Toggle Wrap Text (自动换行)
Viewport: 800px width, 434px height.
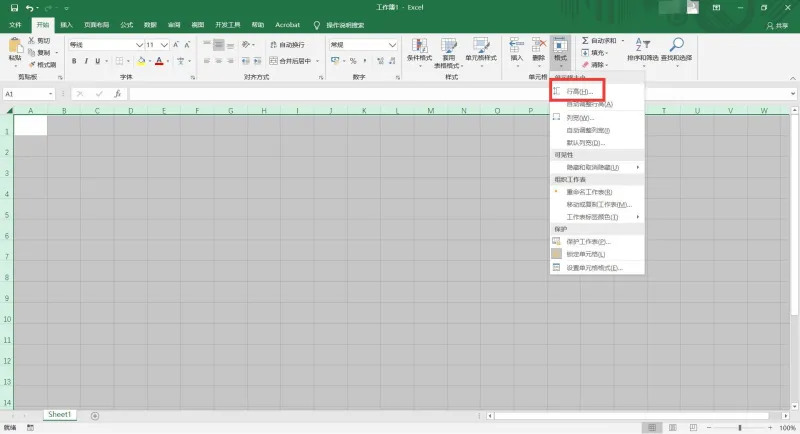(287, 45)
